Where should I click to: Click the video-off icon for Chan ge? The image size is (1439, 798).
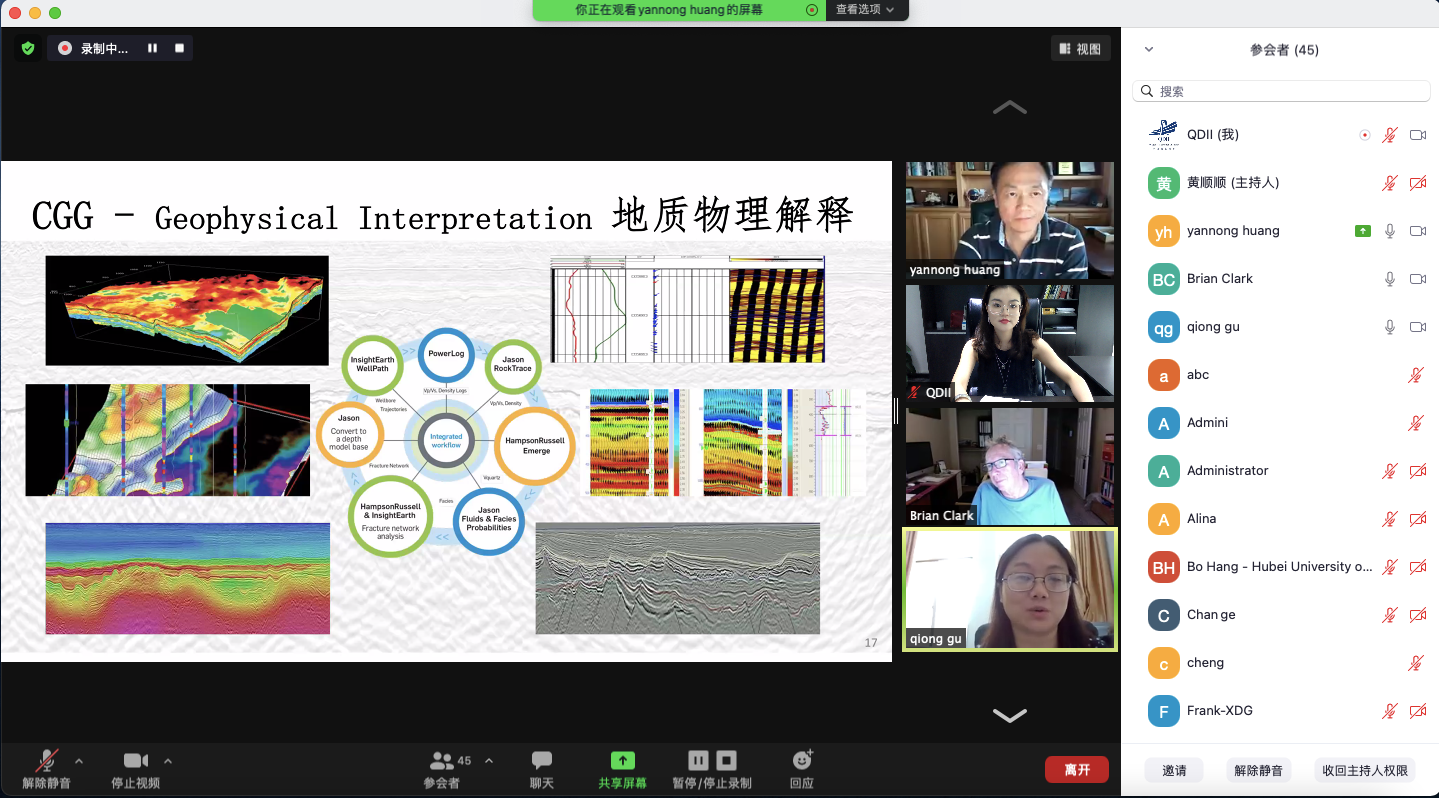[1417, 615]
